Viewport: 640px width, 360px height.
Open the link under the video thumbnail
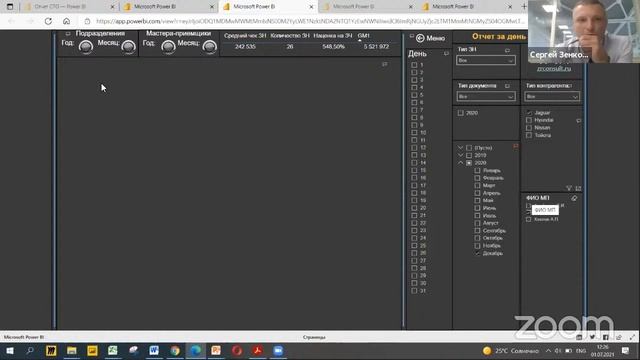tap(554, 69)
